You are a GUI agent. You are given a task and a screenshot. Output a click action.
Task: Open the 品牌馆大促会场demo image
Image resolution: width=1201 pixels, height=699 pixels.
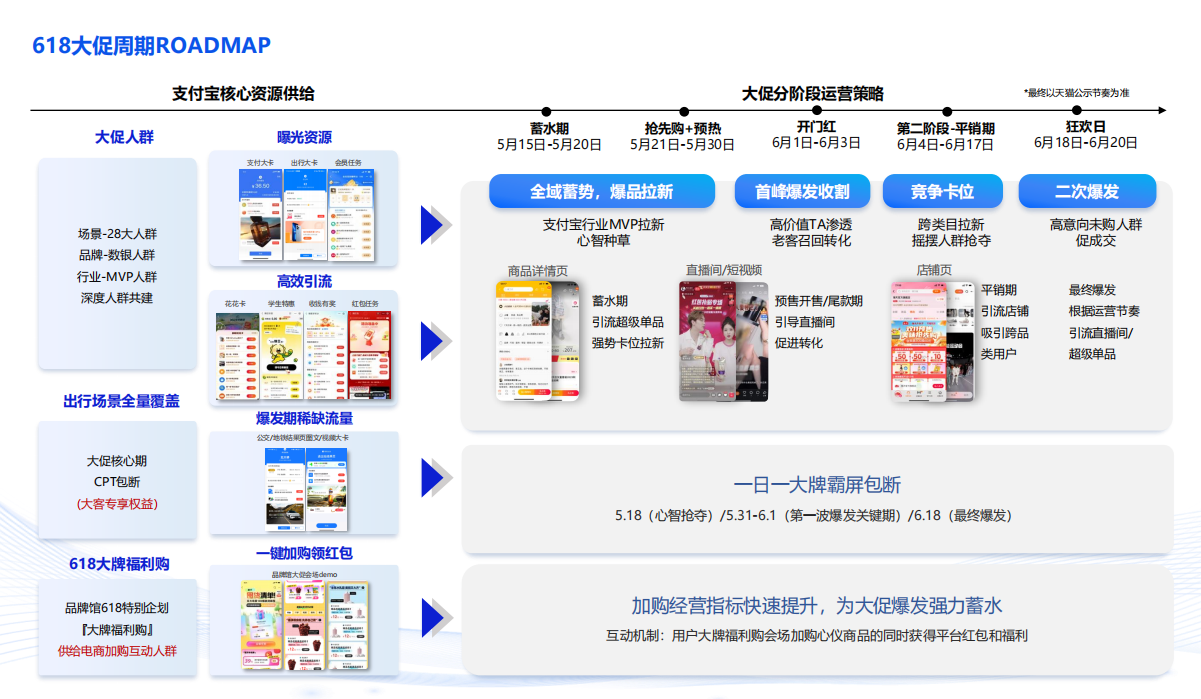[304, 625]
